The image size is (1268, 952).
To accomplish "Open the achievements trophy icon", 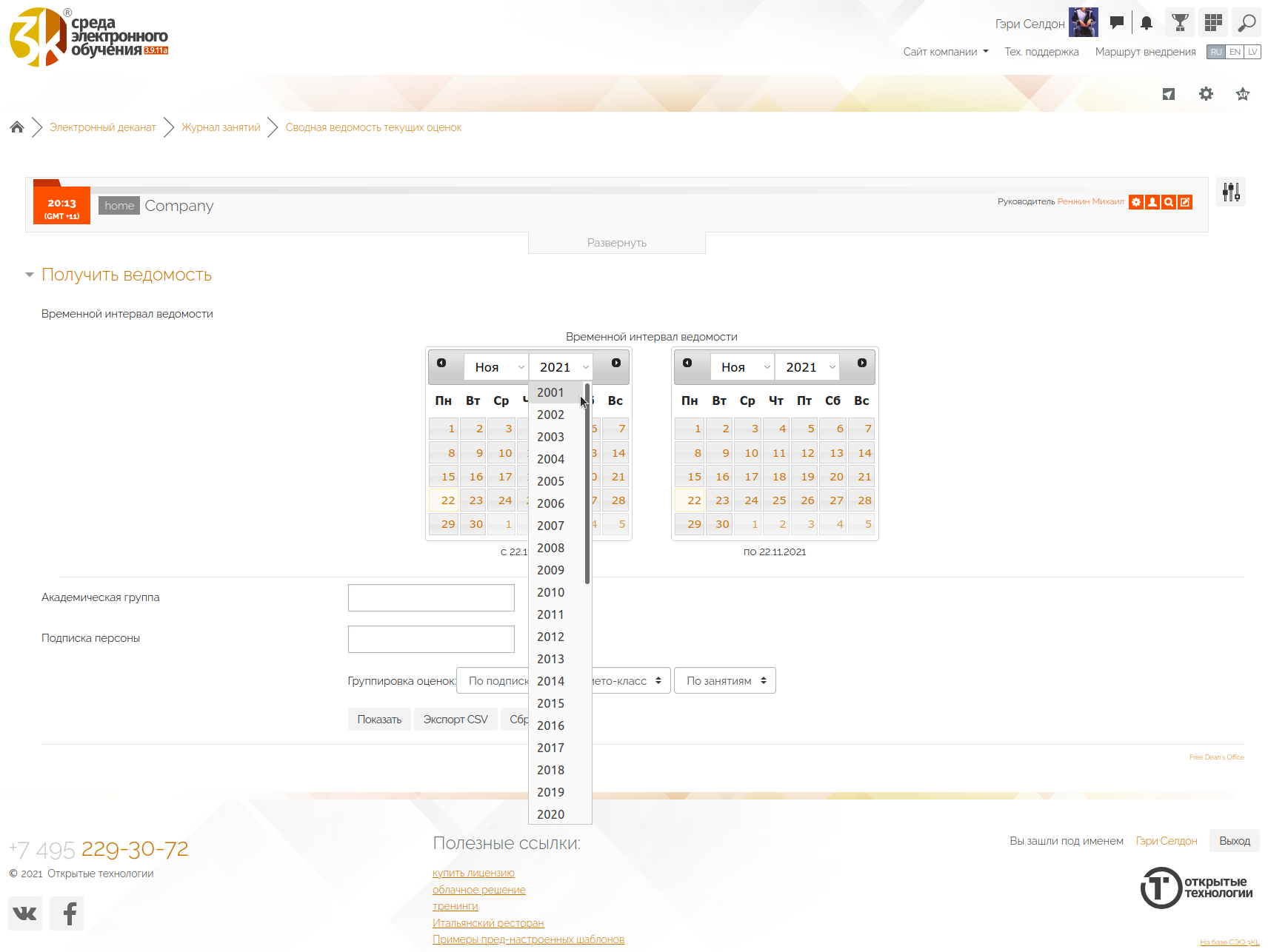I will (1180, 23).
